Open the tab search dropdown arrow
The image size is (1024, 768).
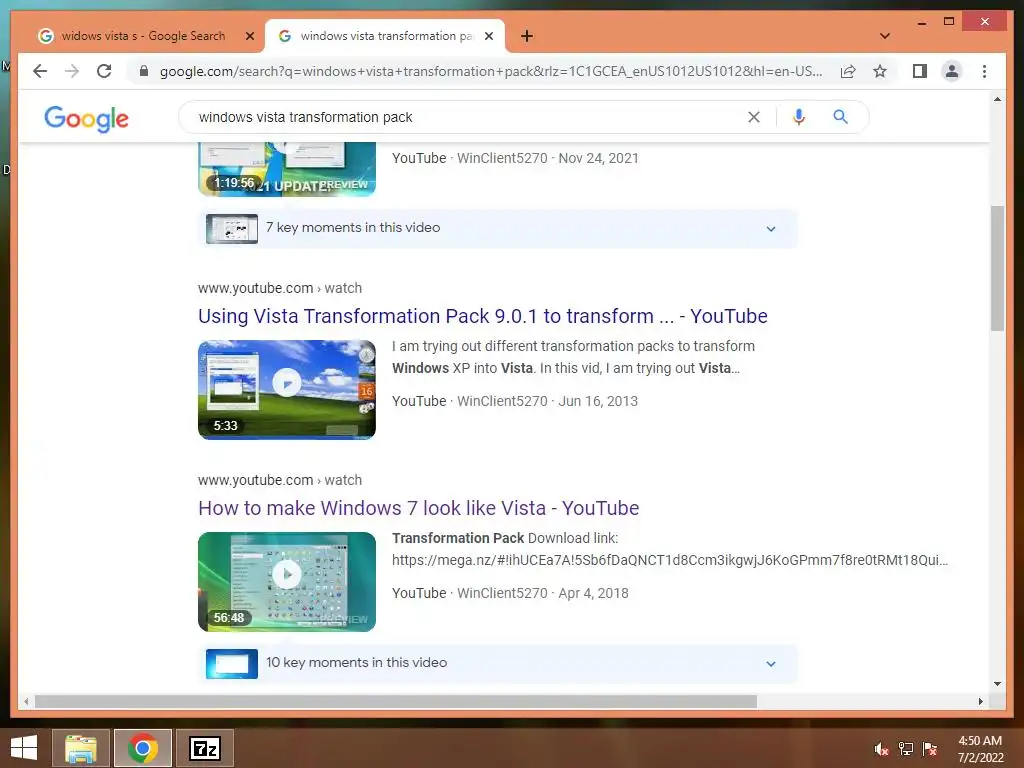(885, 36)
